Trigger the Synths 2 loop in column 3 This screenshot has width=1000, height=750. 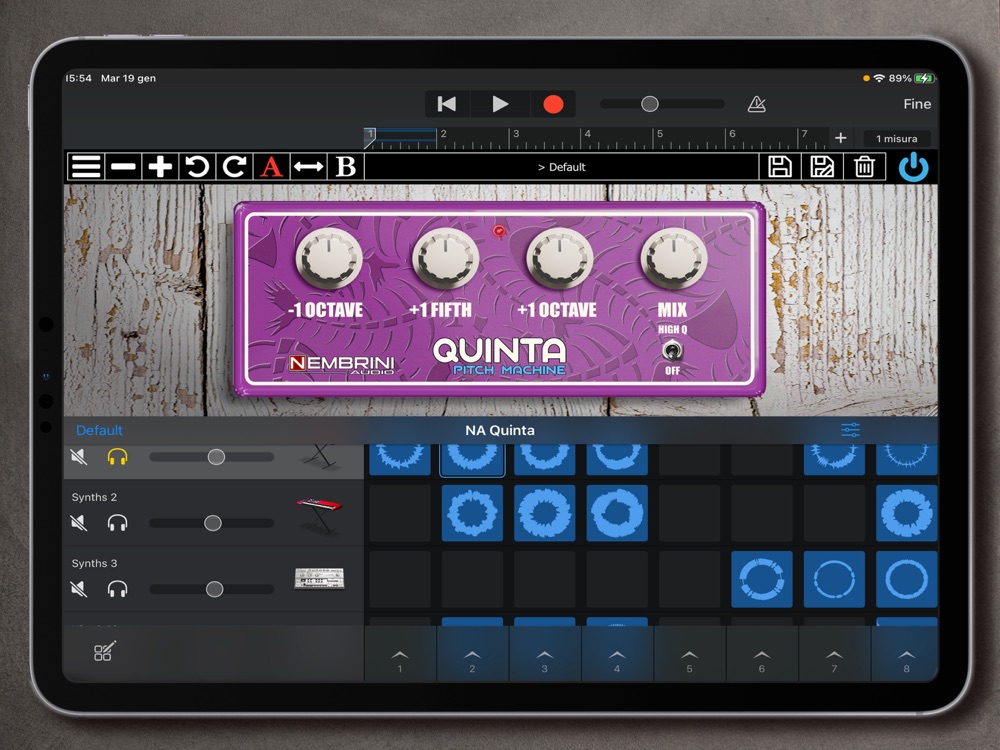[x=545, y=513]
